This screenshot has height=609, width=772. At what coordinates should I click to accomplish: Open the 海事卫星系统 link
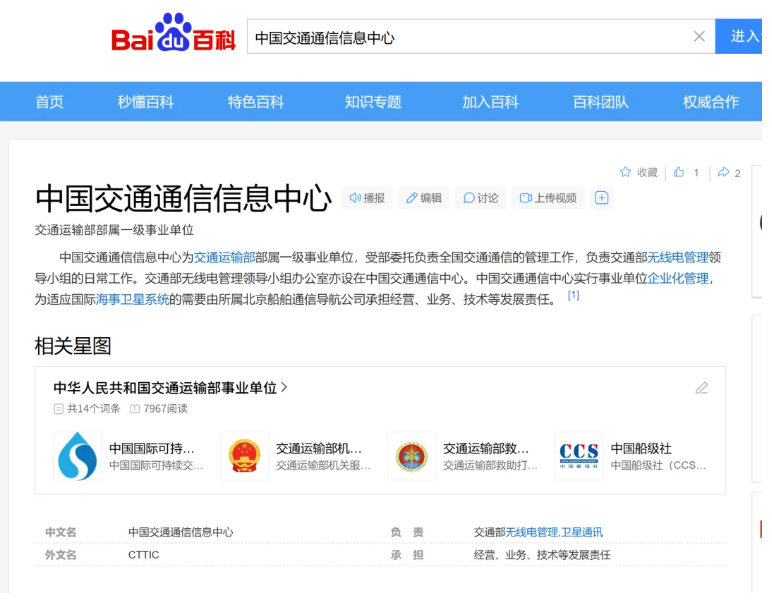tap(132, 299)
